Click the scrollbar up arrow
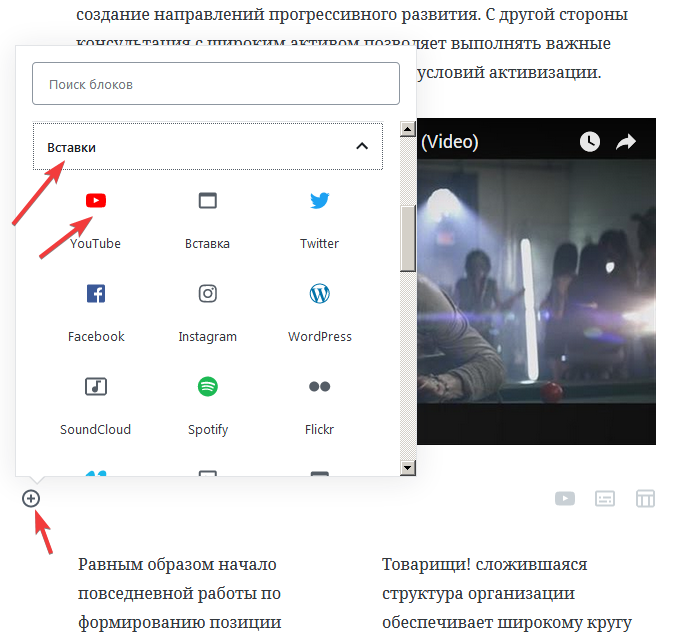The image size is (676, 640). coord(408,129)
